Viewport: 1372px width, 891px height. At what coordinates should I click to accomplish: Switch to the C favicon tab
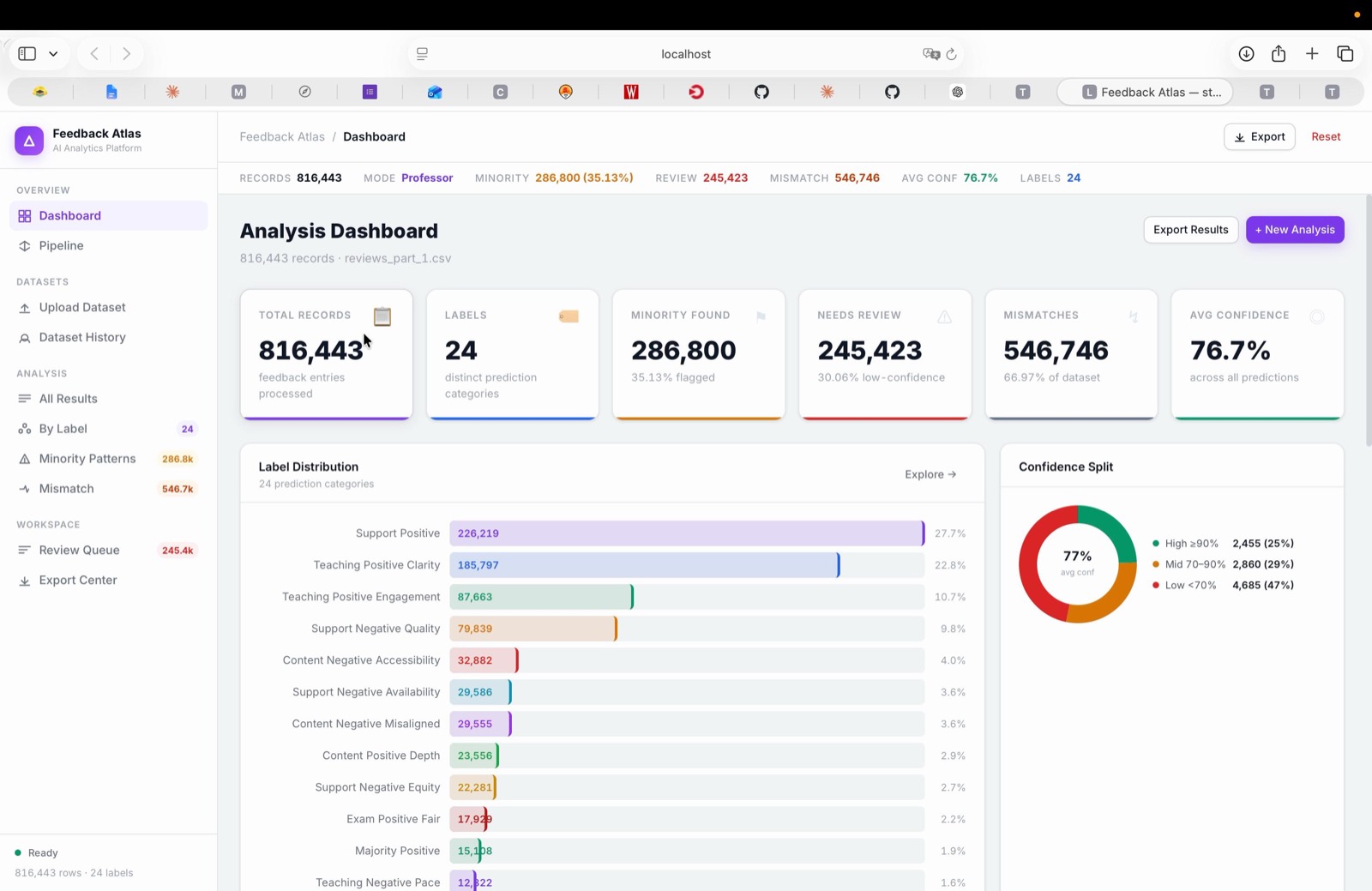pyautogui.click(x=501, y=92)
